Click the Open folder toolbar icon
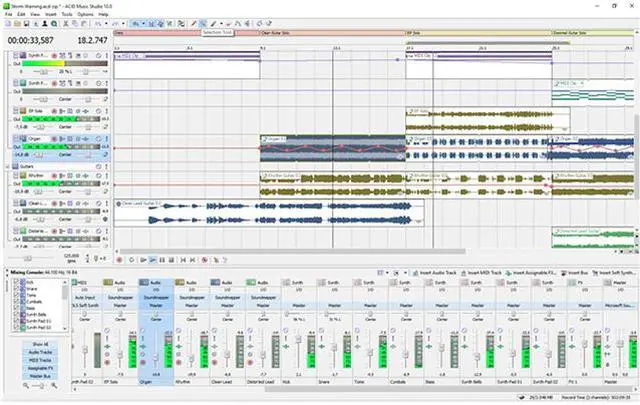 [17, 24]
